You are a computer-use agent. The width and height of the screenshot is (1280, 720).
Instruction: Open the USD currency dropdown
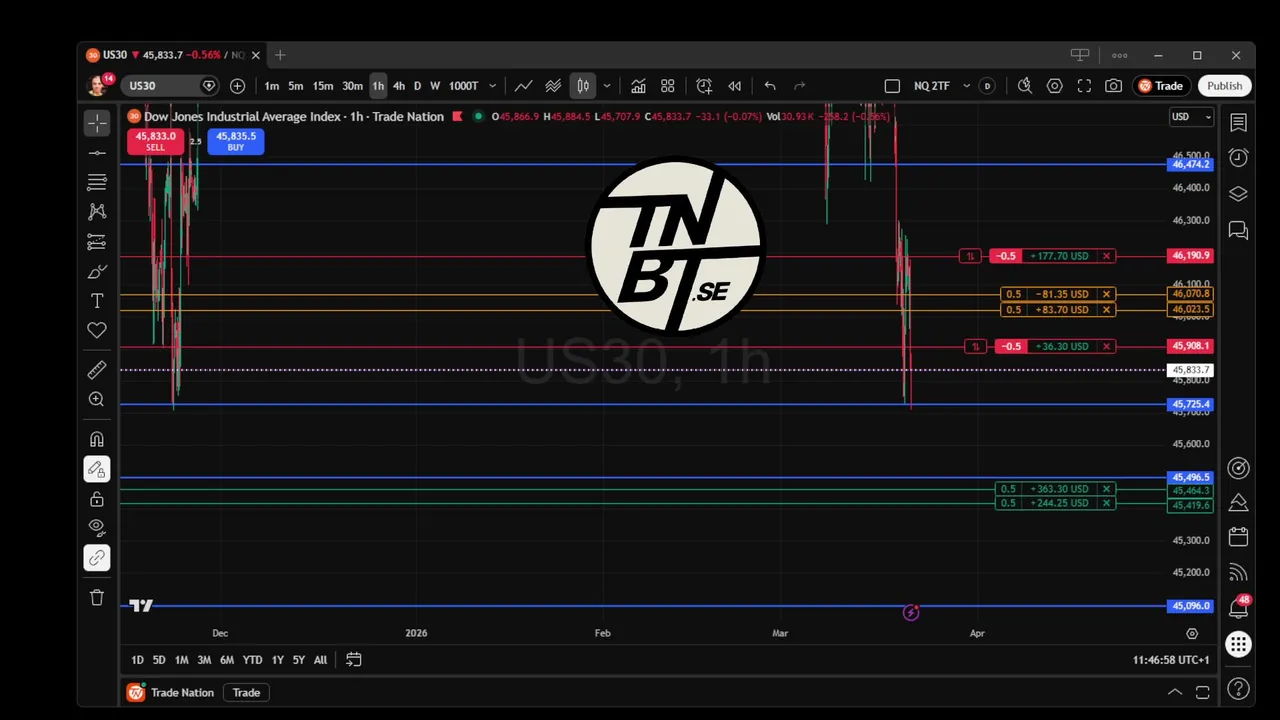coord(1190,117)
